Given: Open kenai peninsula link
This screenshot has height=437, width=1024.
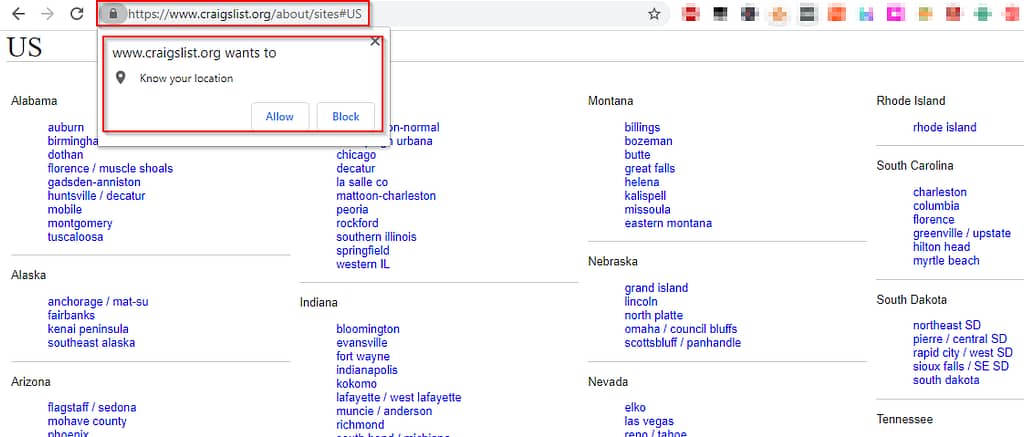Looking at the screenshot, I should [x=88, y=329].
